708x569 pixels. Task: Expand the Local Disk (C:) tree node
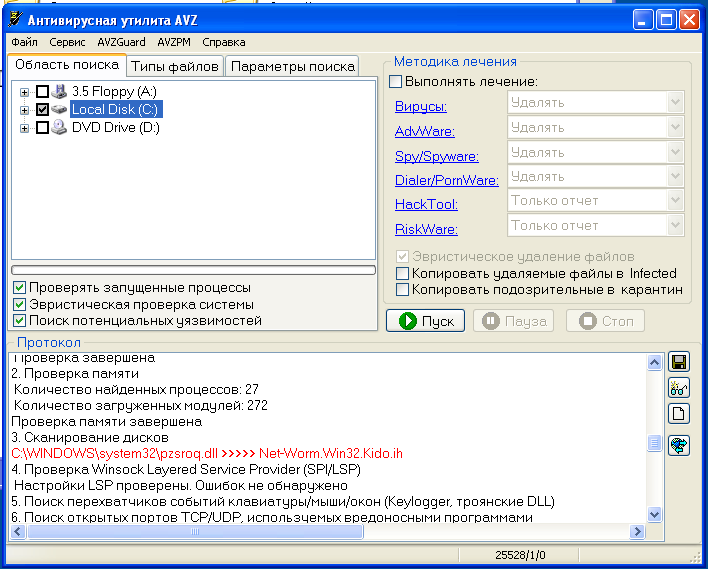24,110
